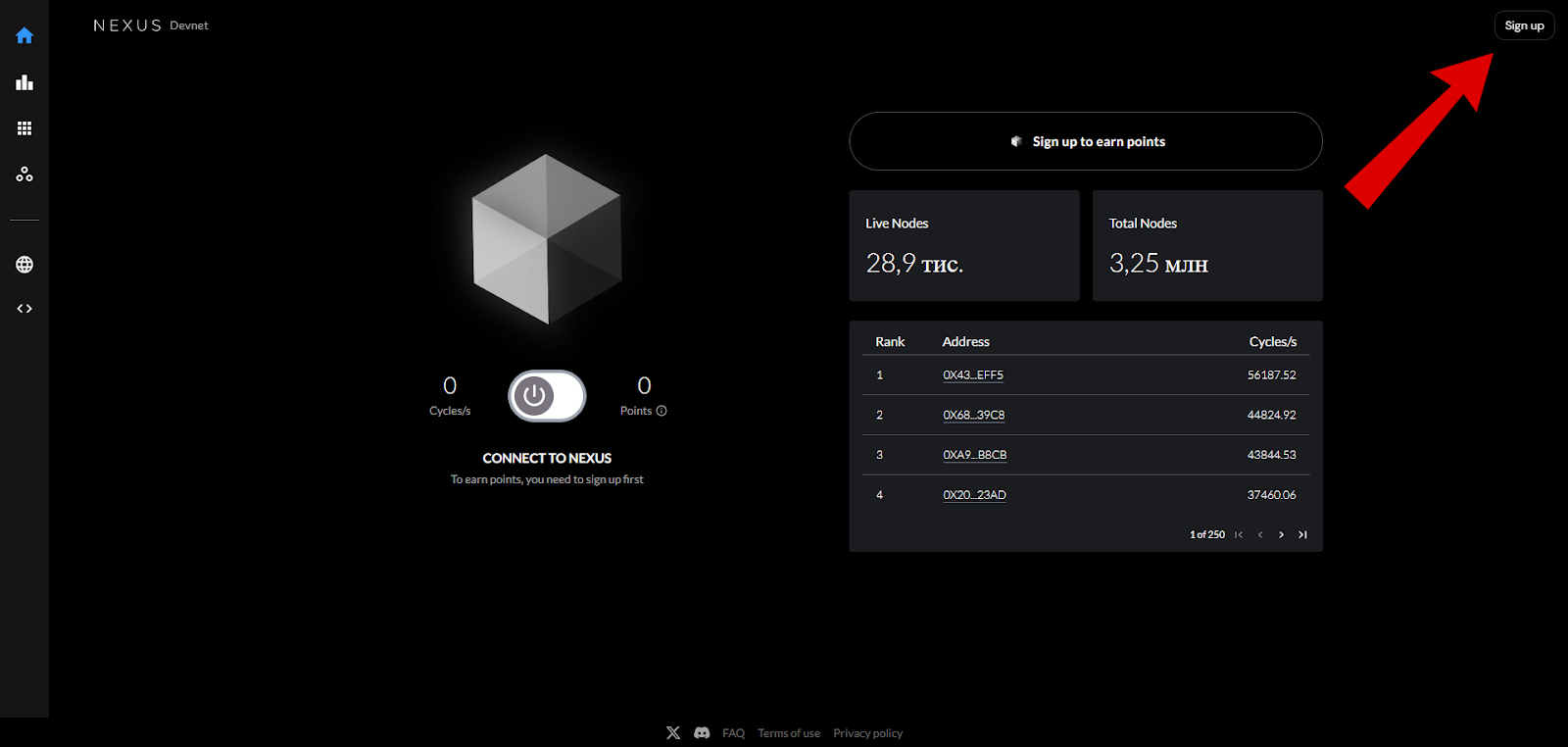Click Sign up to earn points button
The height and width of the screenshot is (747, 1568).
pyautogui.click(x=1086, y=141)
